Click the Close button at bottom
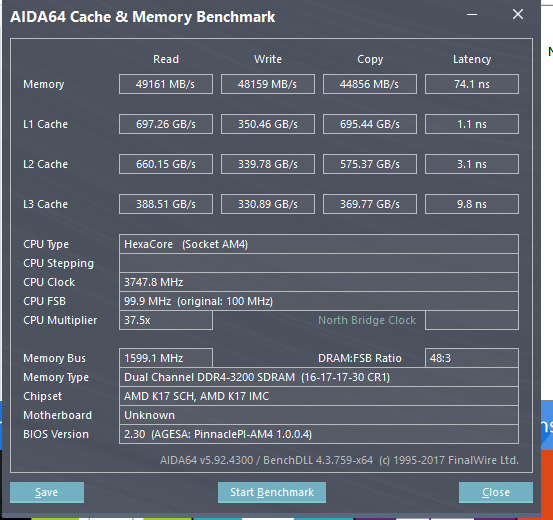This screenshot has height=520, width=553. click(496, 492)
